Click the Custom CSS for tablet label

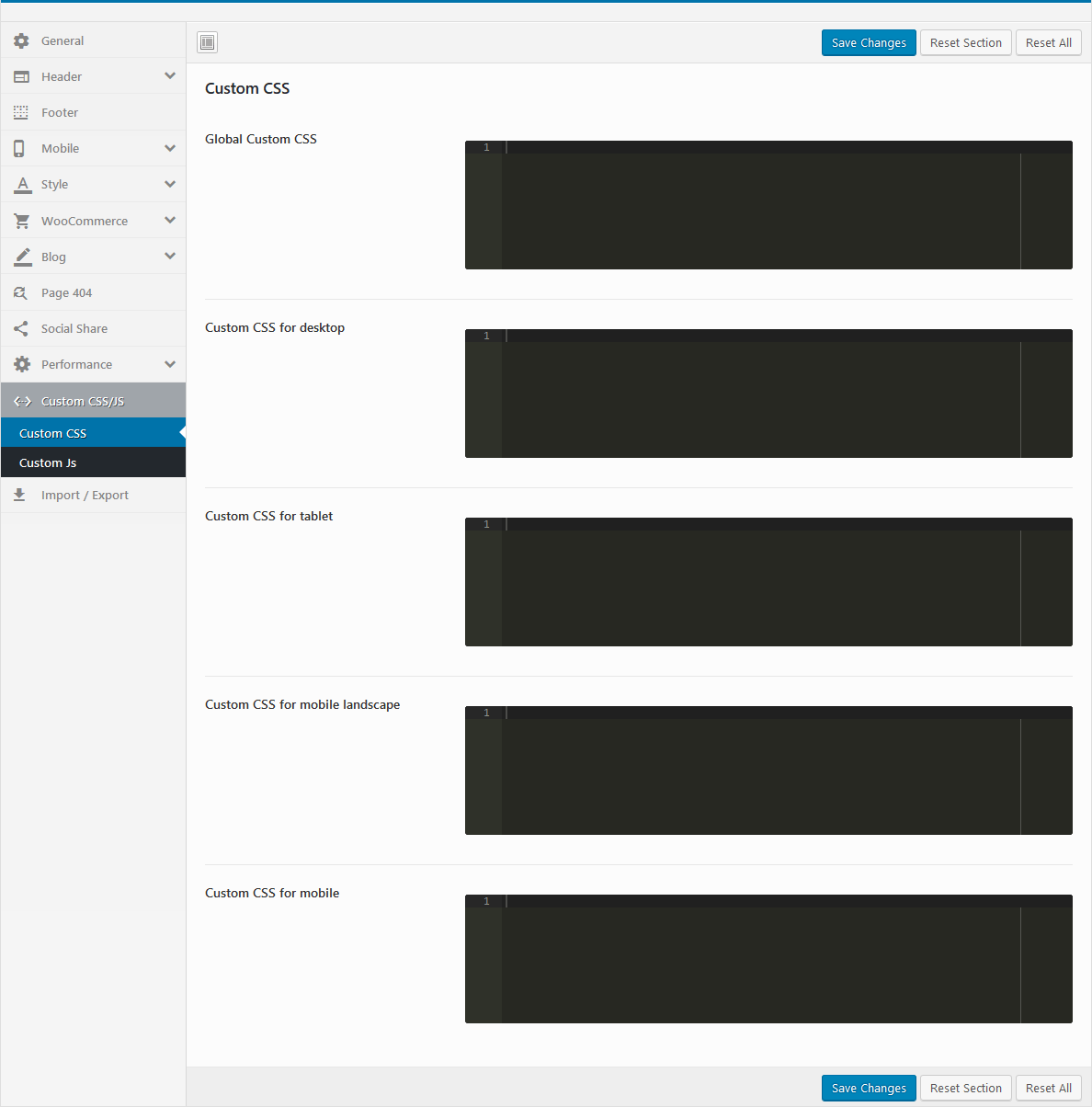point(269,516)
